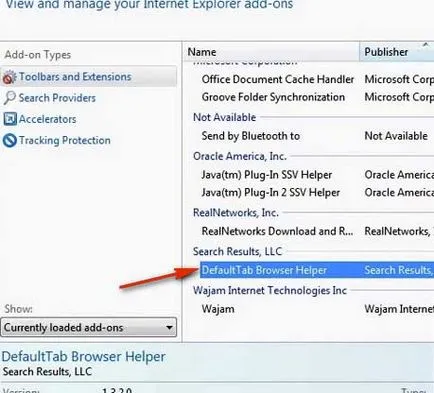
Task: Click Wajam Interne... publisher cell
Action: coord(399,309)
